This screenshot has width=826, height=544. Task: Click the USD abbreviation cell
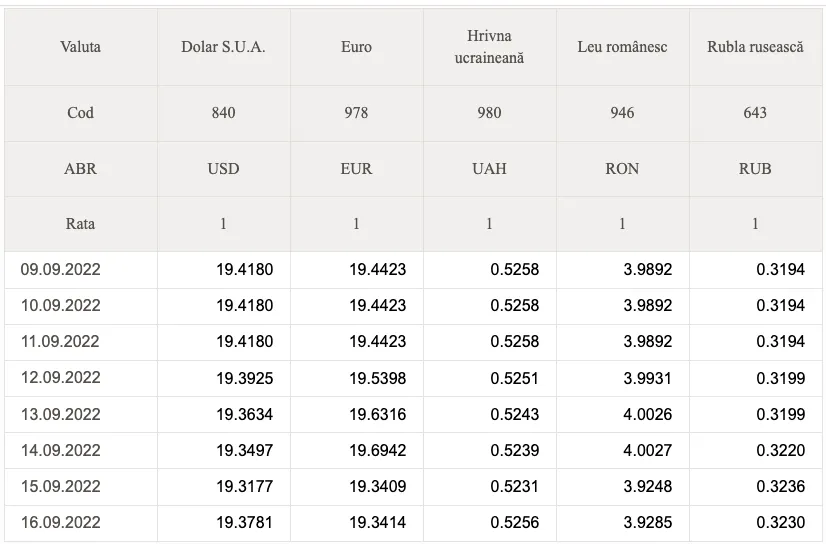[223, 169]
